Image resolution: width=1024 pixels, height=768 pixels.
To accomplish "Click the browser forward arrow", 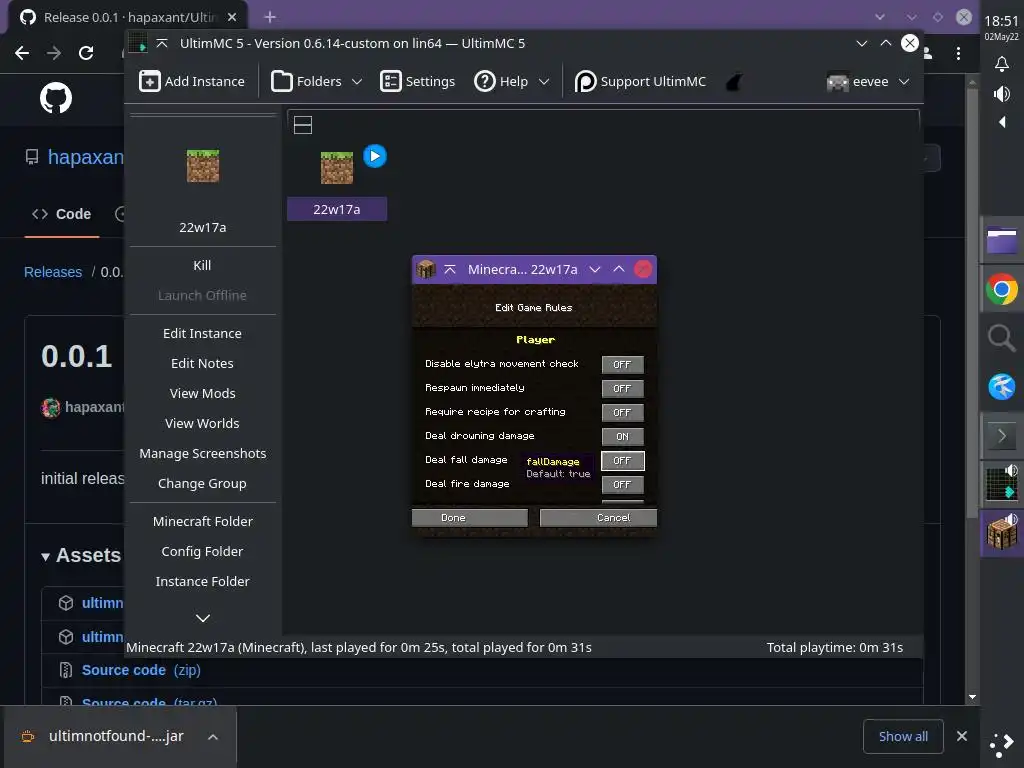I will point(54,53).
